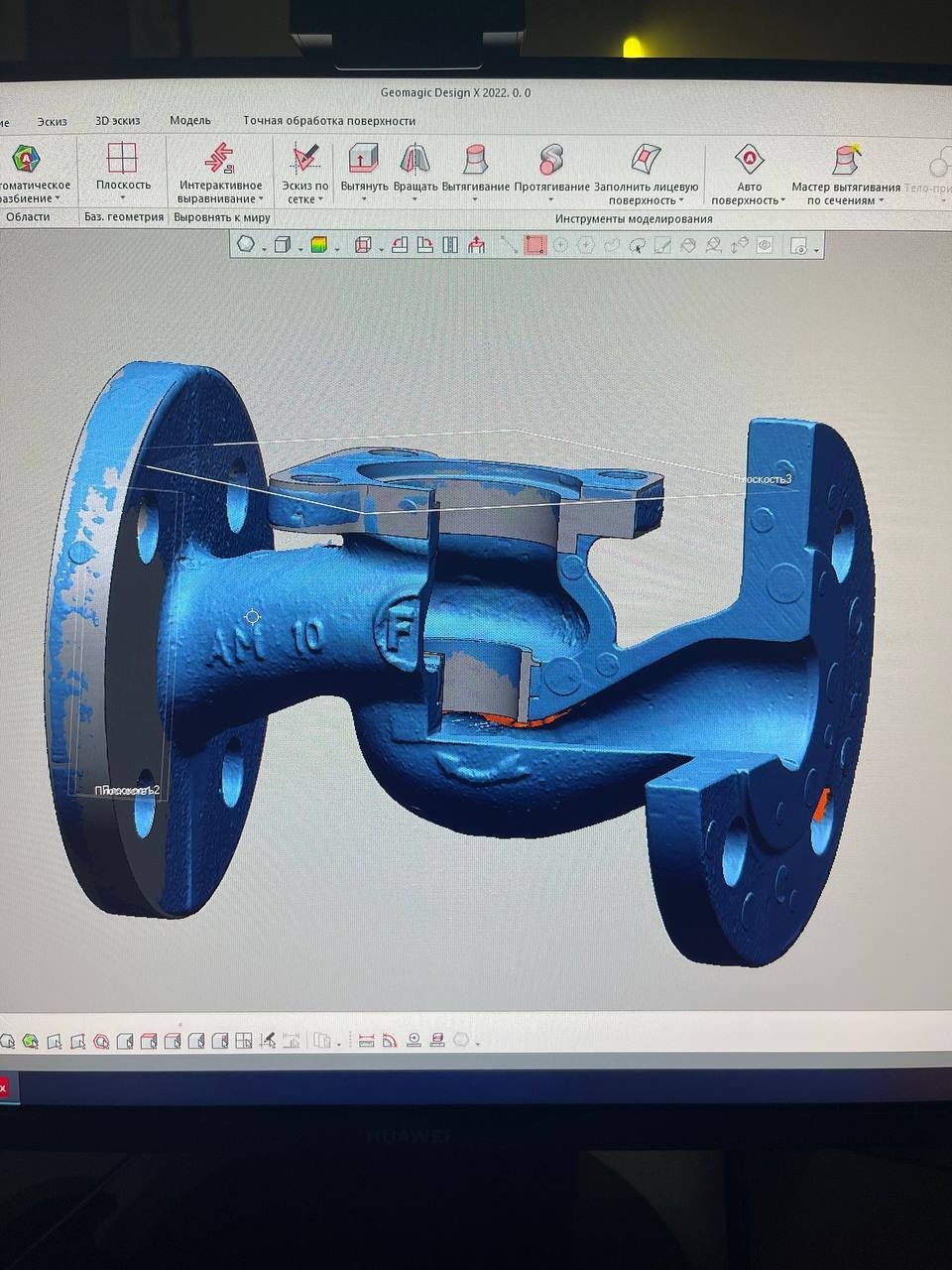Click the green gradient color display icon
This screenshot has width=952, height=1270.
(x=318, y=245)
